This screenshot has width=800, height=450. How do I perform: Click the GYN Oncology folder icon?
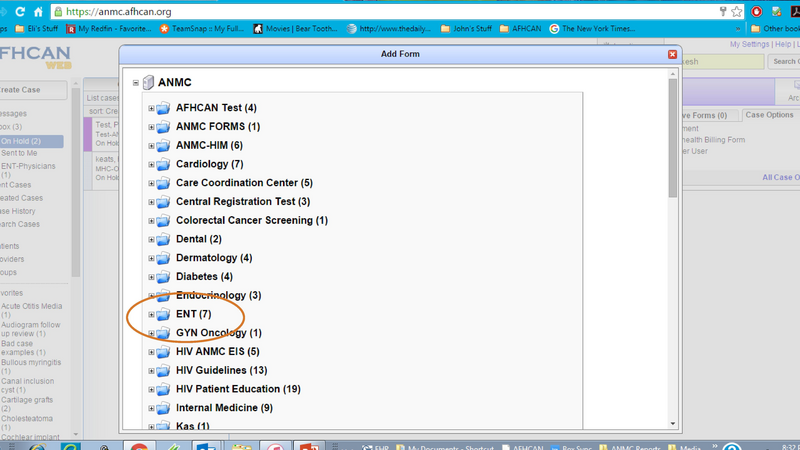click(x=163, y=333)
